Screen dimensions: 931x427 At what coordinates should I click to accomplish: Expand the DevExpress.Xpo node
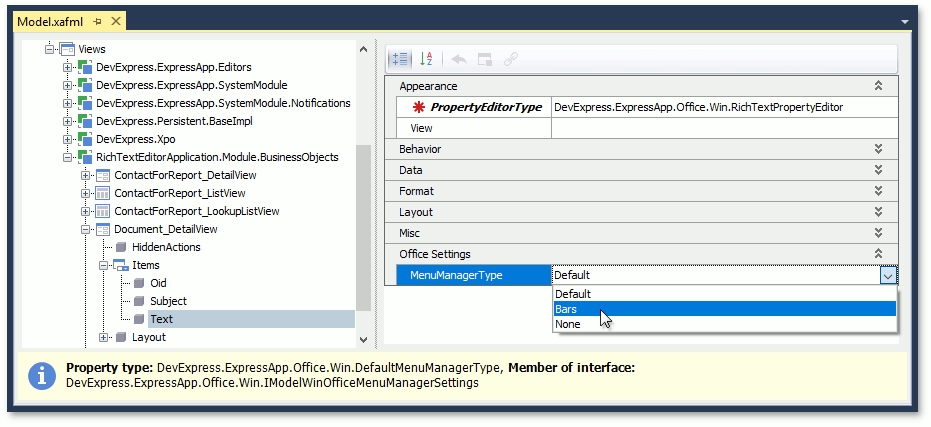coord(67,139)
